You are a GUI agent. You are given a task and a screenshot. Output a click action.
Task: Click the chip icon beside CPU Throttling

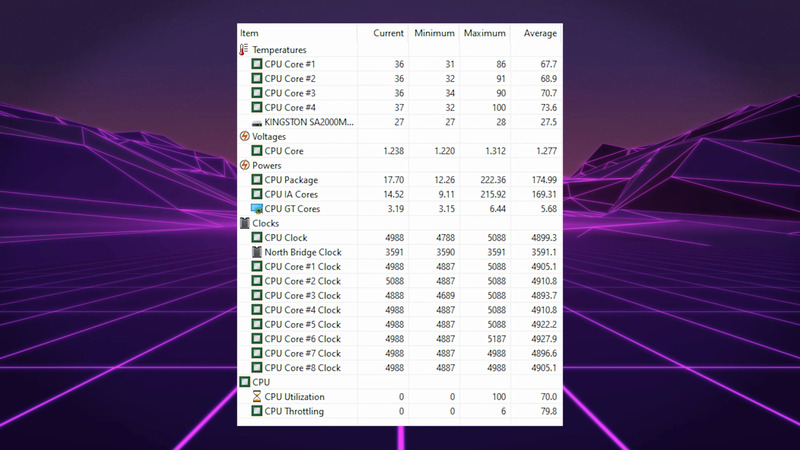tap(257, 411)
